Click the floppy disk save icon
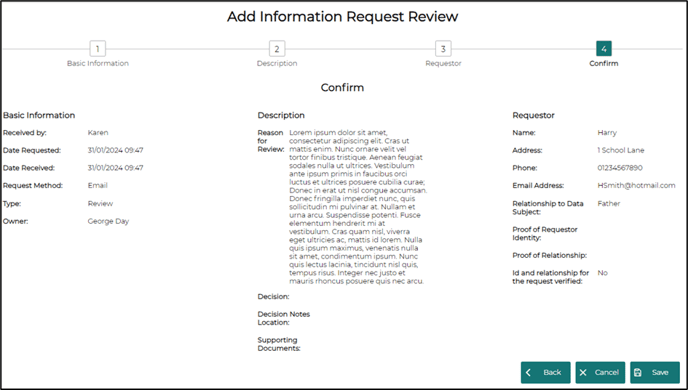The width and height of the screenshot is (688, 390). pyautogui.click(x=638, y=372)
